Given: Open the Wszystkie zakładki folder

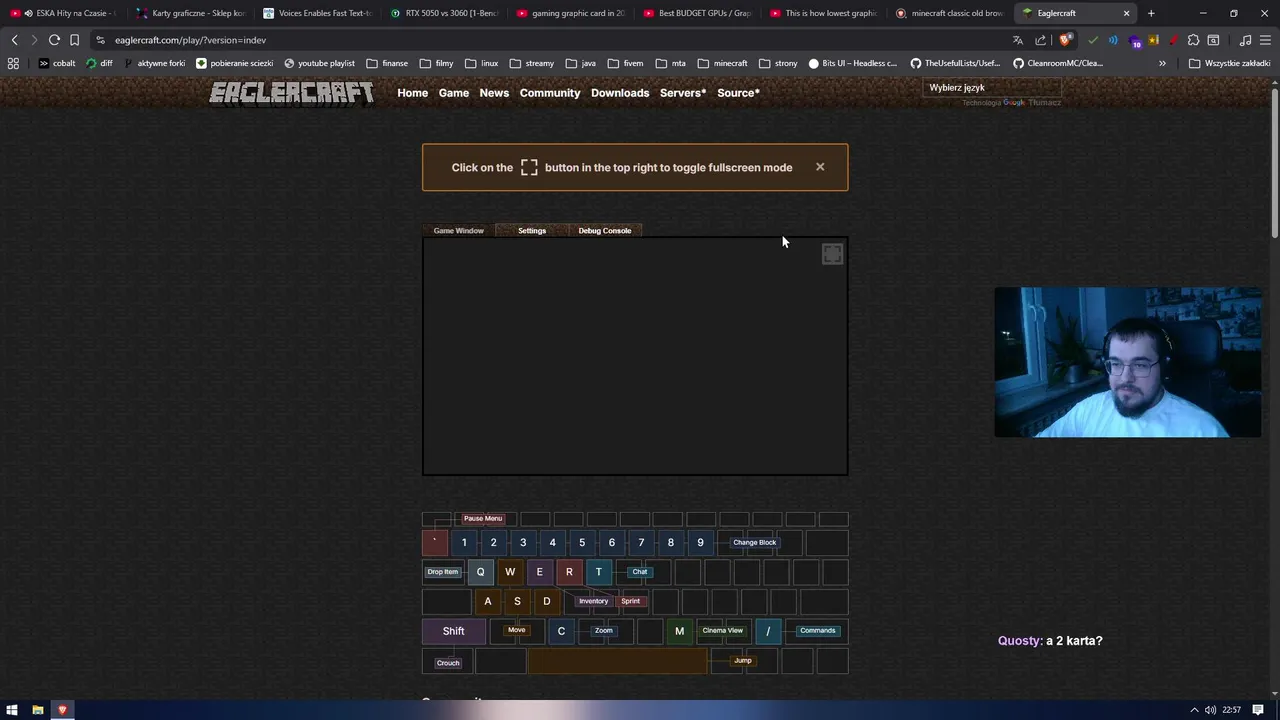Looking at the screenshot, I should [x=1229, y=63].
